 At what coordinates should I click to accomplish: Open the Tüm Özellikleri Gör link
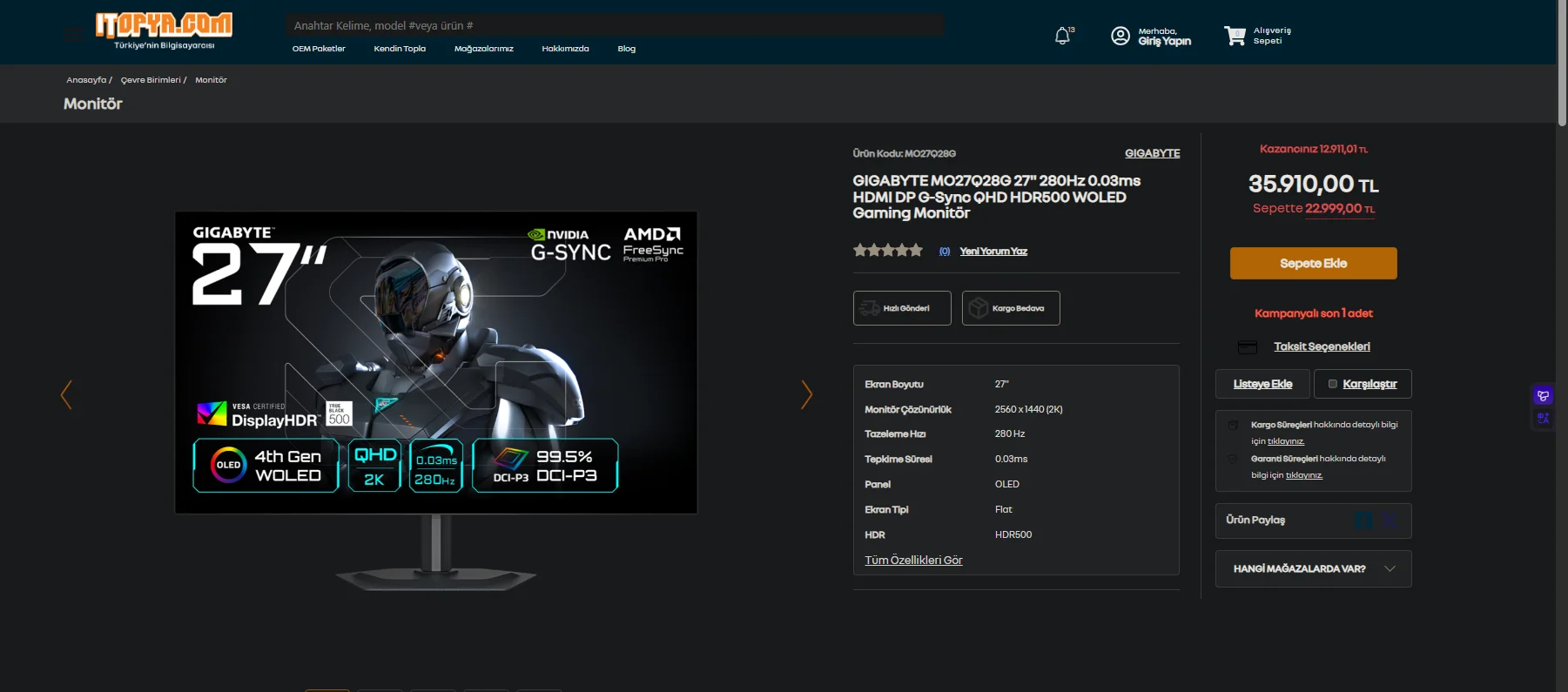(913, 561)
